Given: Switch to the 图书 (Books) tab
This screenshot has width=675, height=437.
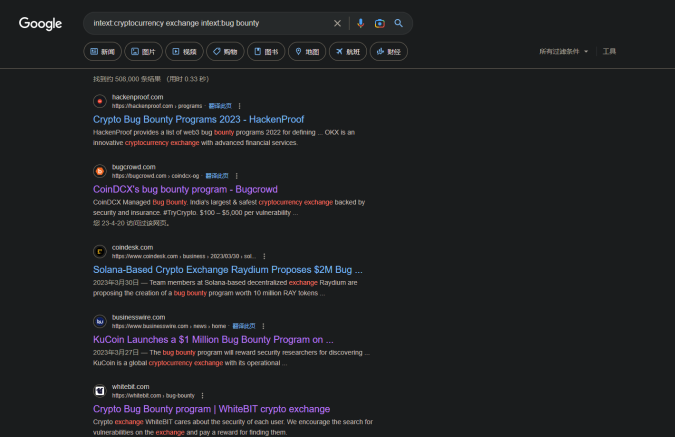Looking at the screenshot, I should pyautogui.click(x=266, y=52).
